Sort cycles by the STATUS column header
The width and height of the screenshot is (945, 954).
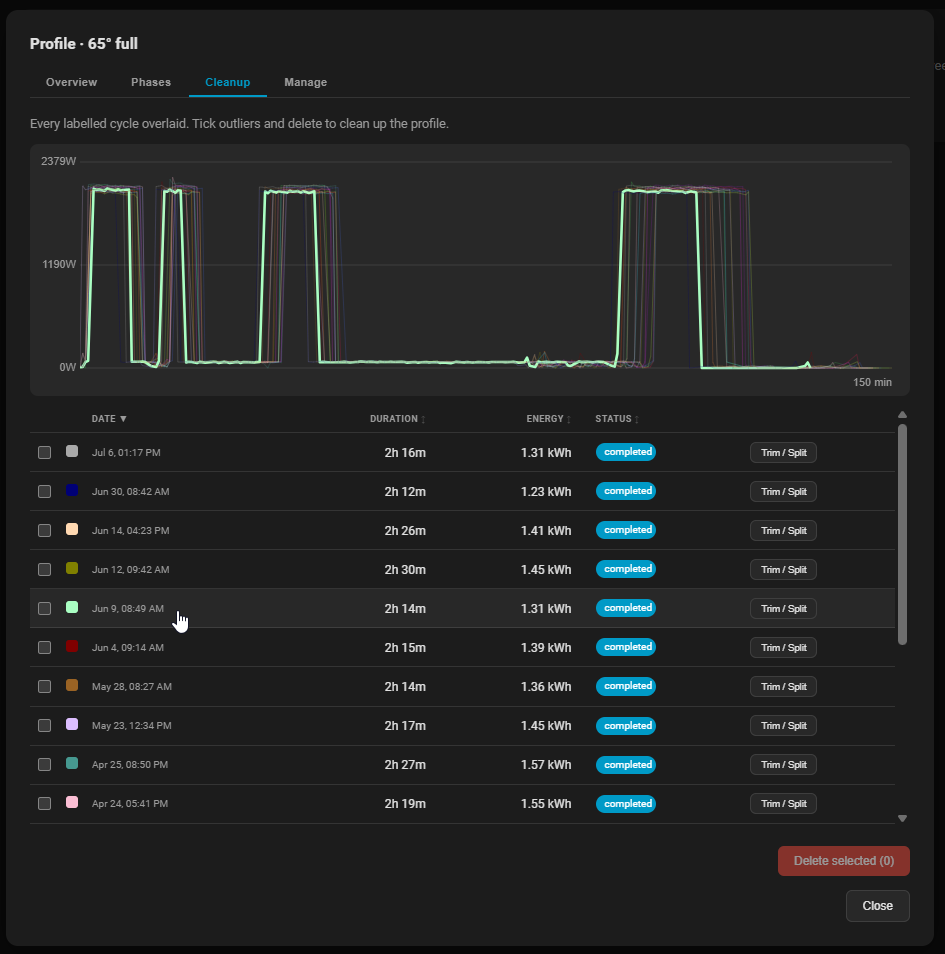[x=617, y=419]
